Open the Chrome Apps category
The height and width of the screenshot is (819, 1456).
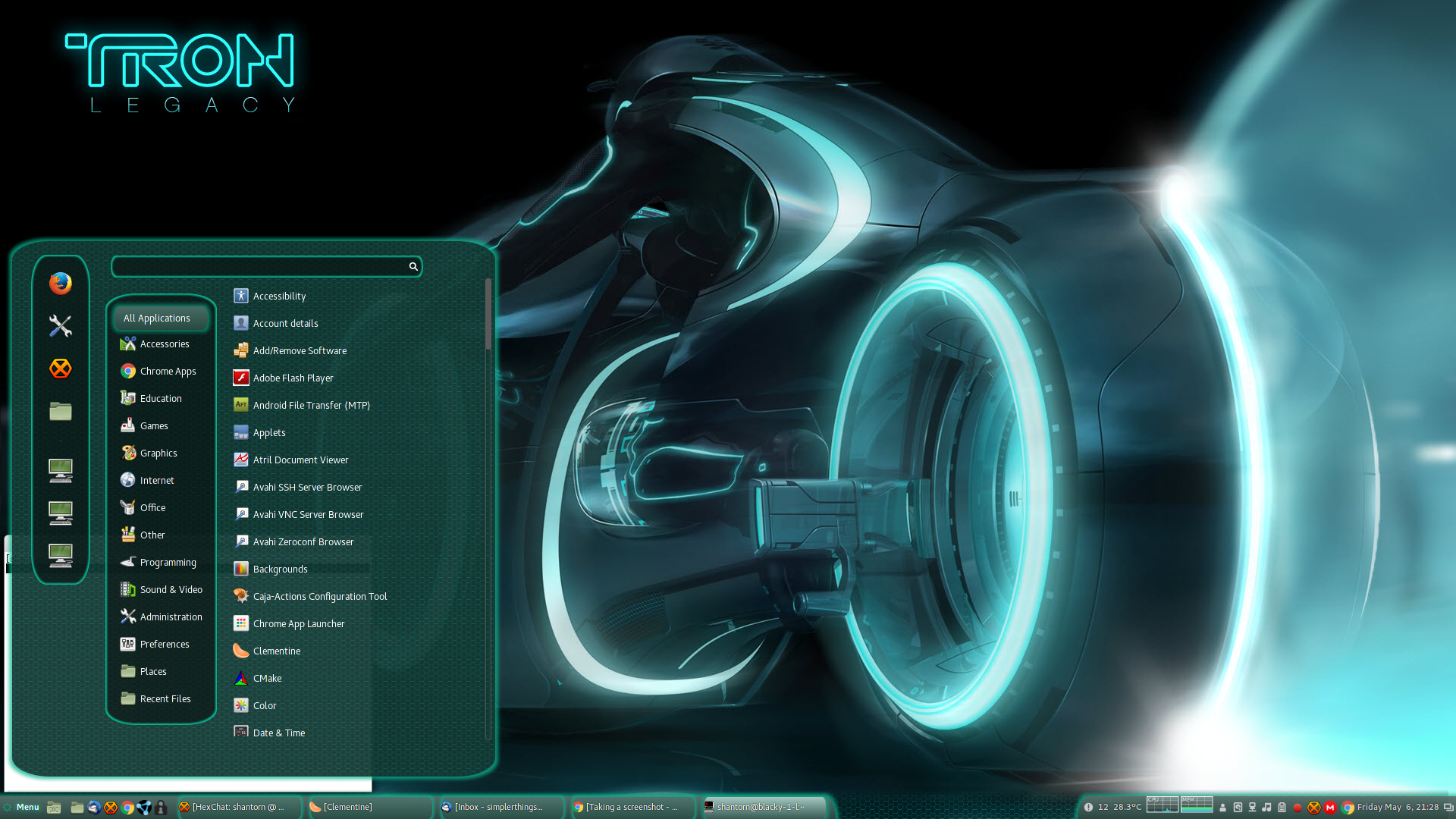[x=161, y=372]
